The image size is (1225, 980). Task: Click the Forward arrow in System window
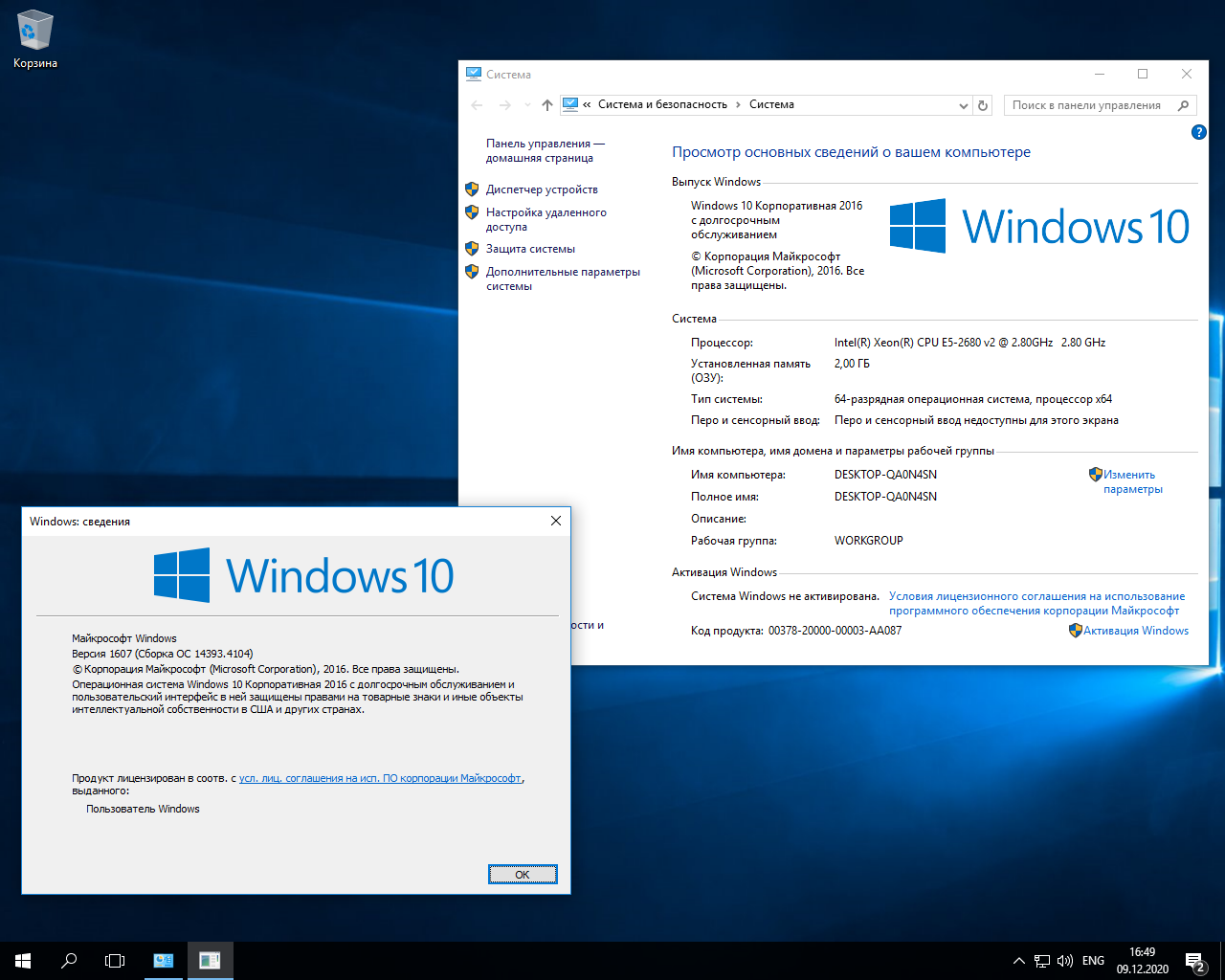[x=505, y=105]
